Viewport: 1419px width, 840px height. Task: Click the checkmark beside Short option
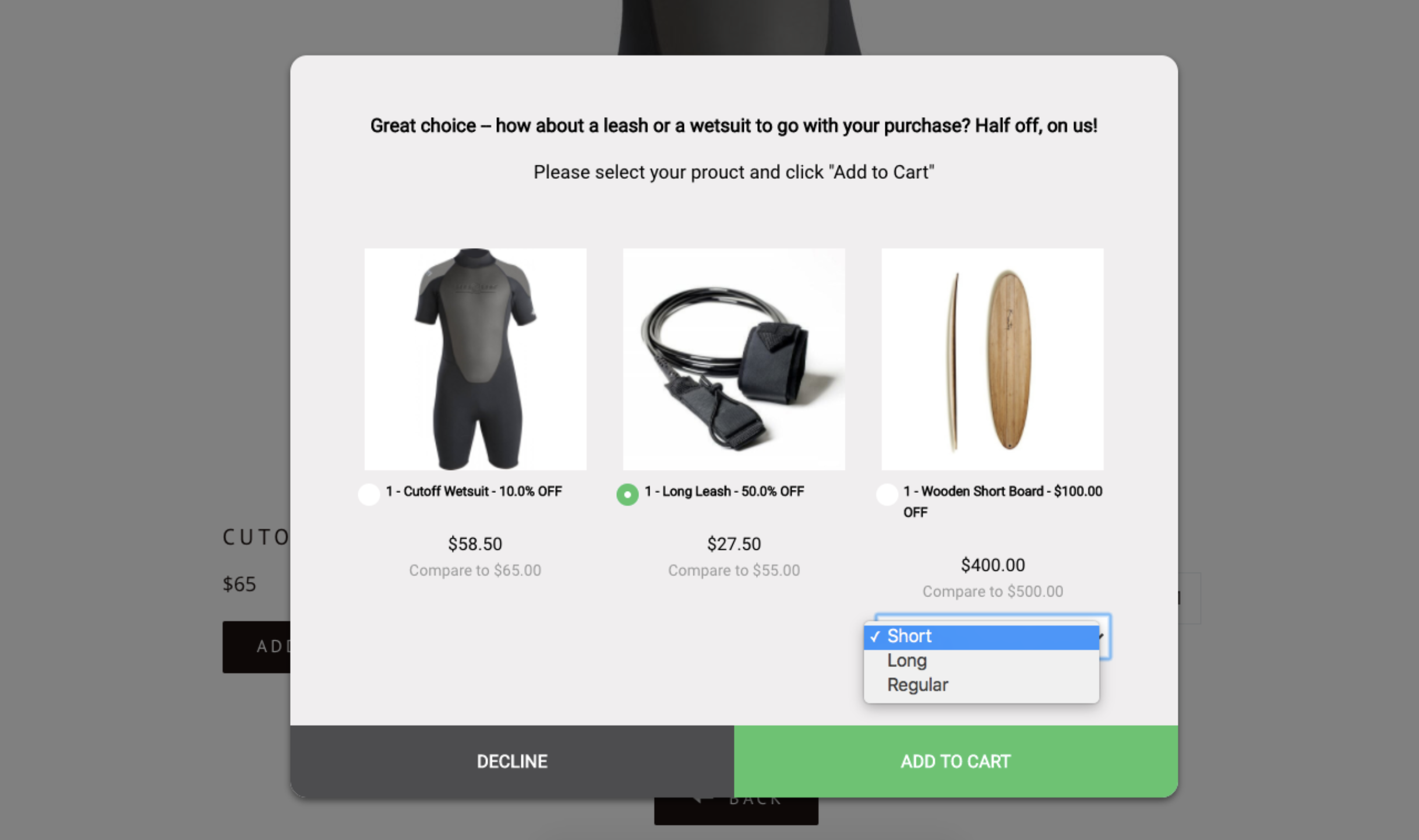pos(875,637)
